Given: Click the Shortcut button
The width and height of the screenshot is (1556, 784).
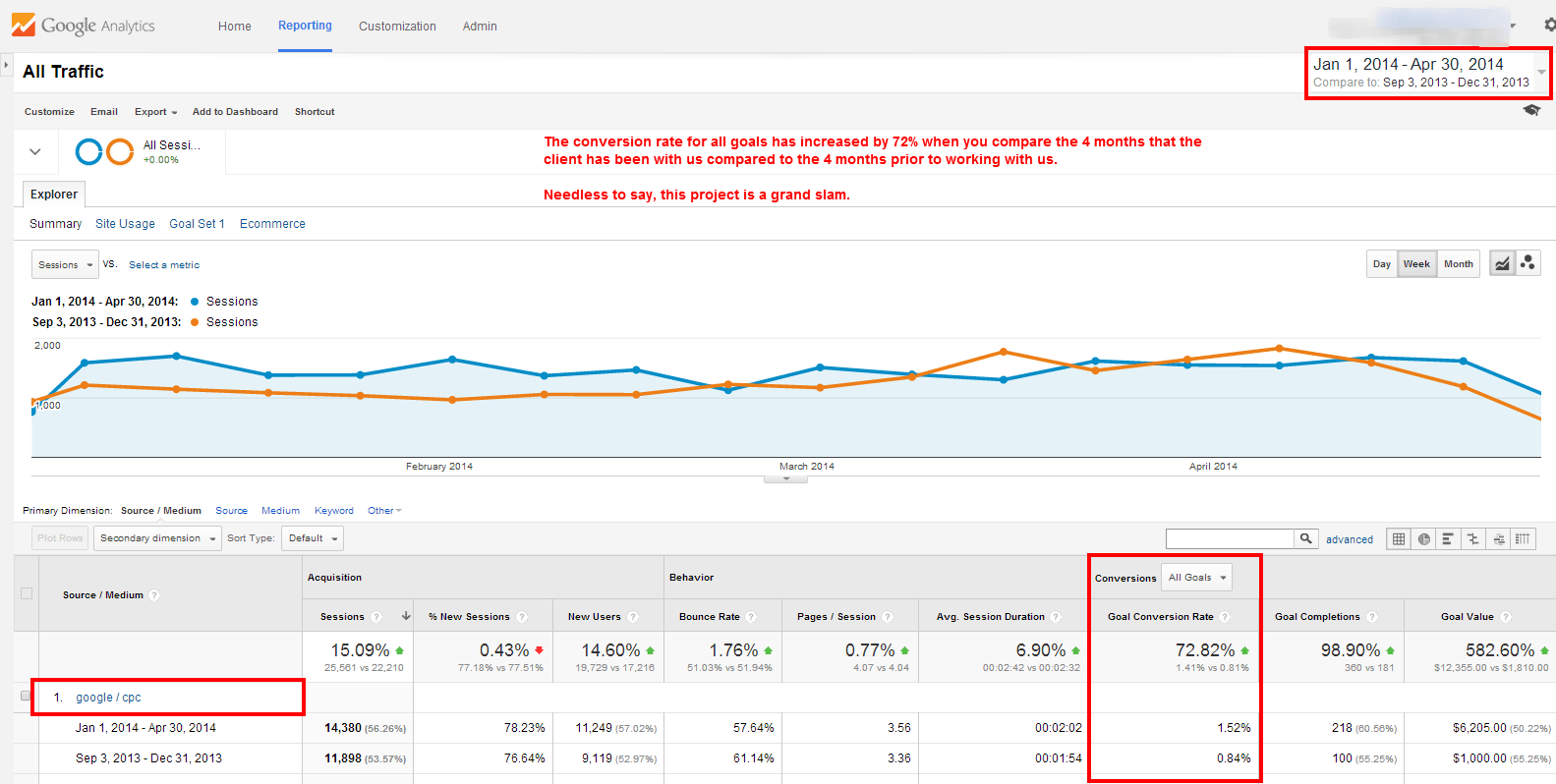Looking at the screenshot, I should click(x=315, y=112).
